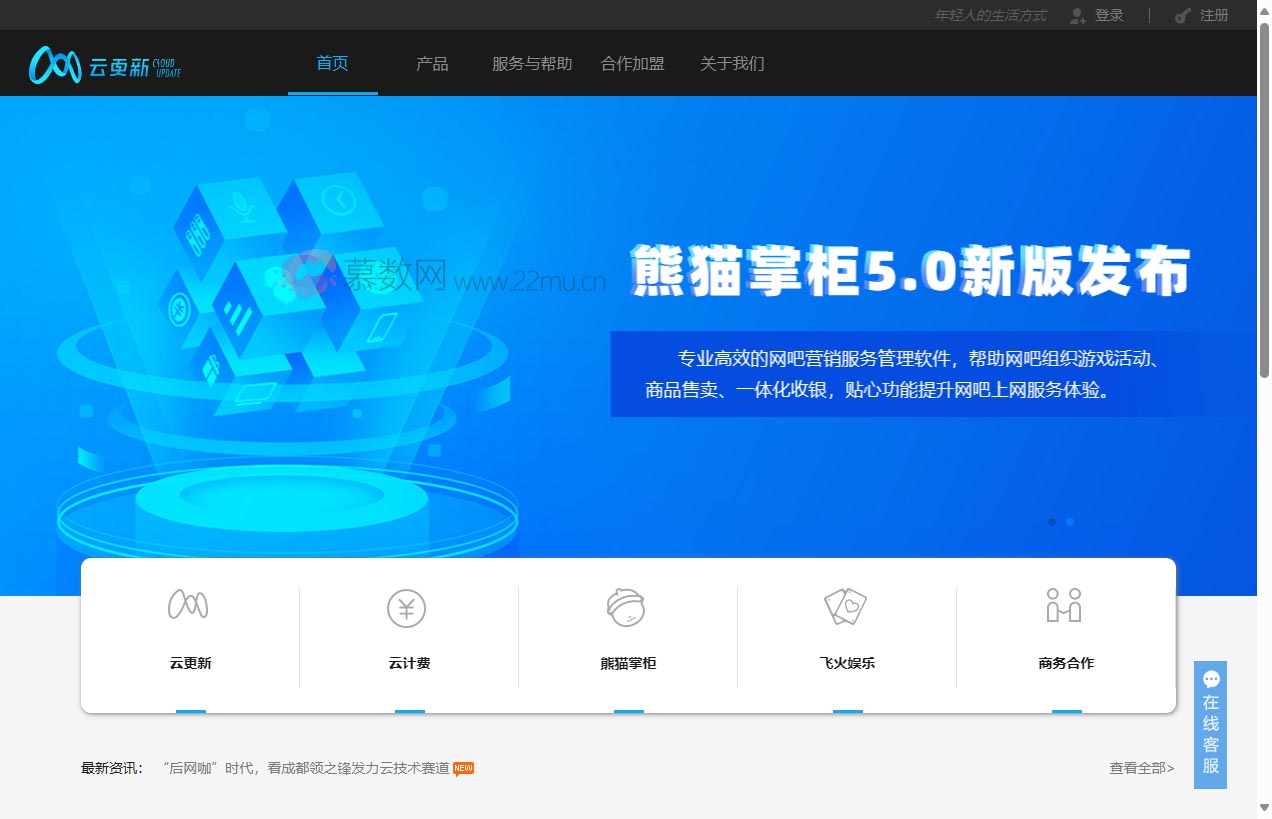Image resolution: width=1272 pixels, height=819 pixels.
Task: Open 查看全部 to see all news
Action: (x=1140, y=768)
